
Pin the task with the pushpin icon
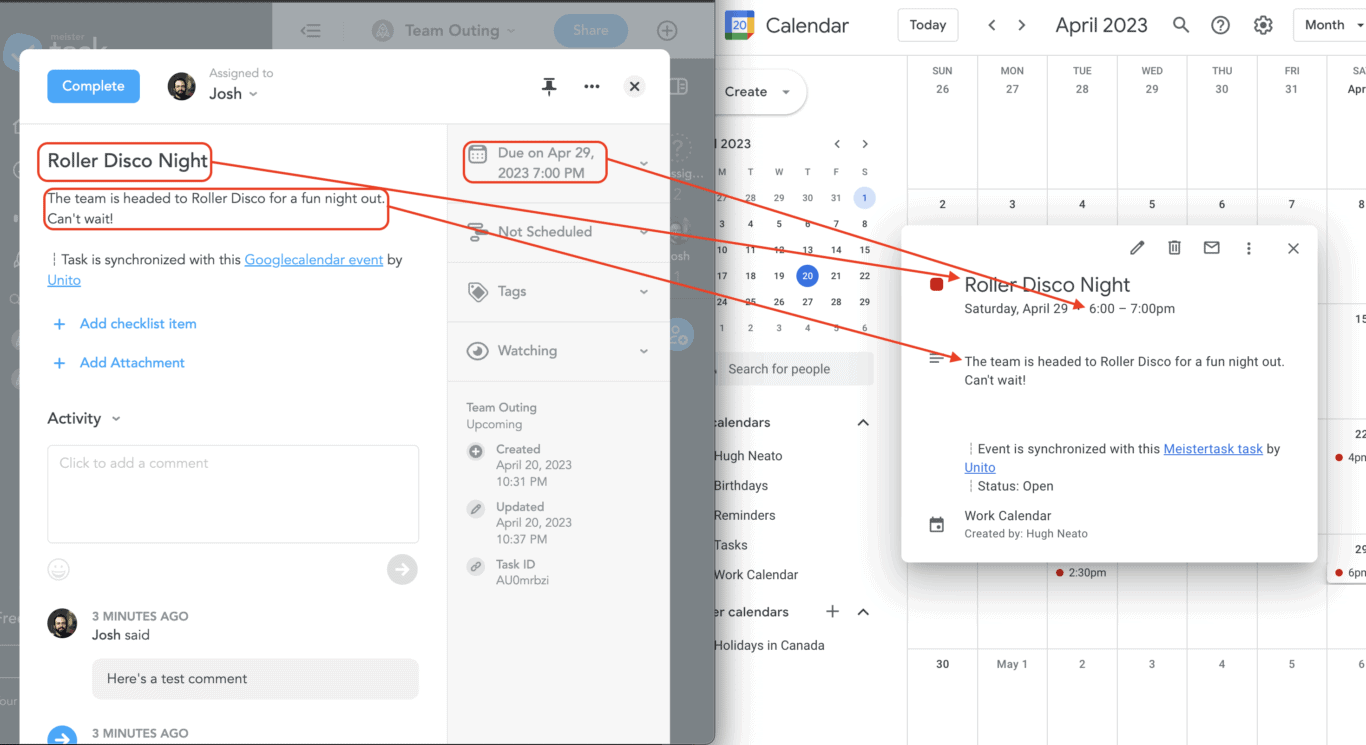point(549,87)
